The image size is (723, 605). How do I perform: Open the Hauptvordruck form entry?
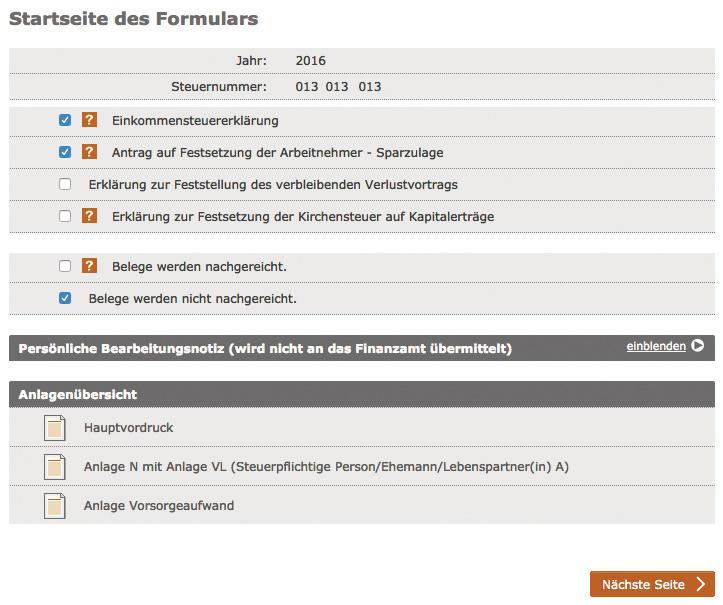(128, 427)
